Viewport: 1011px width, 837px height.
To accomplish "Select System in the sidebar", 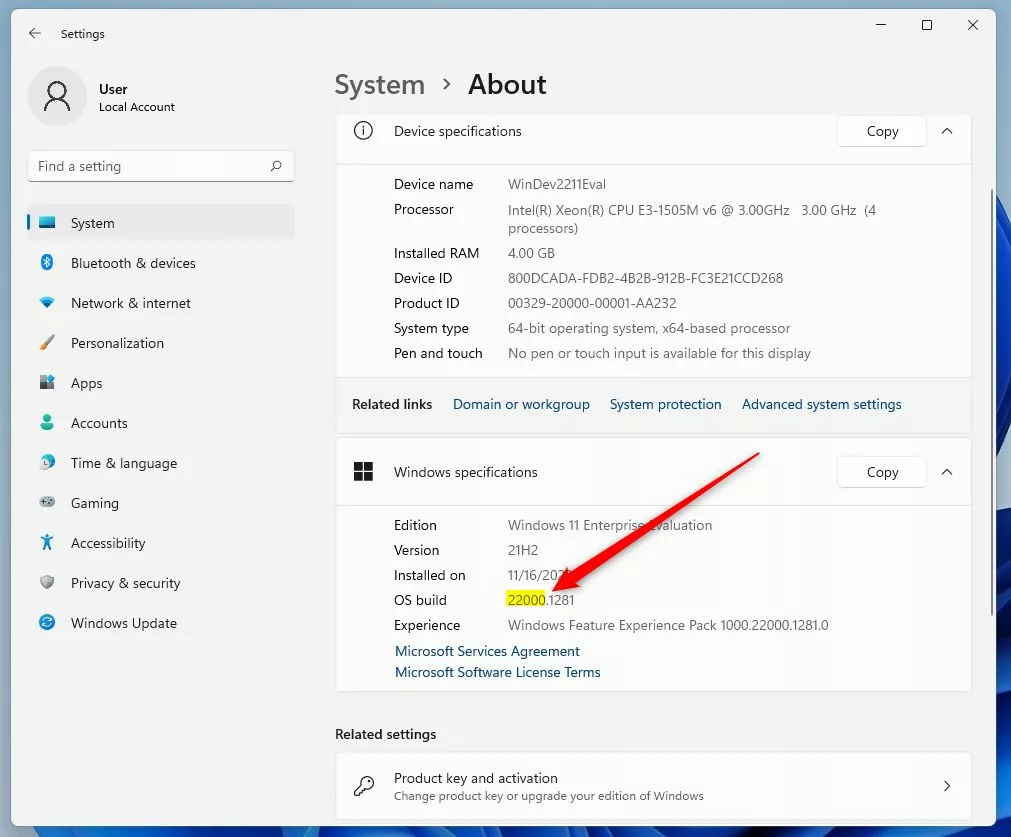I will click(161, 223).
